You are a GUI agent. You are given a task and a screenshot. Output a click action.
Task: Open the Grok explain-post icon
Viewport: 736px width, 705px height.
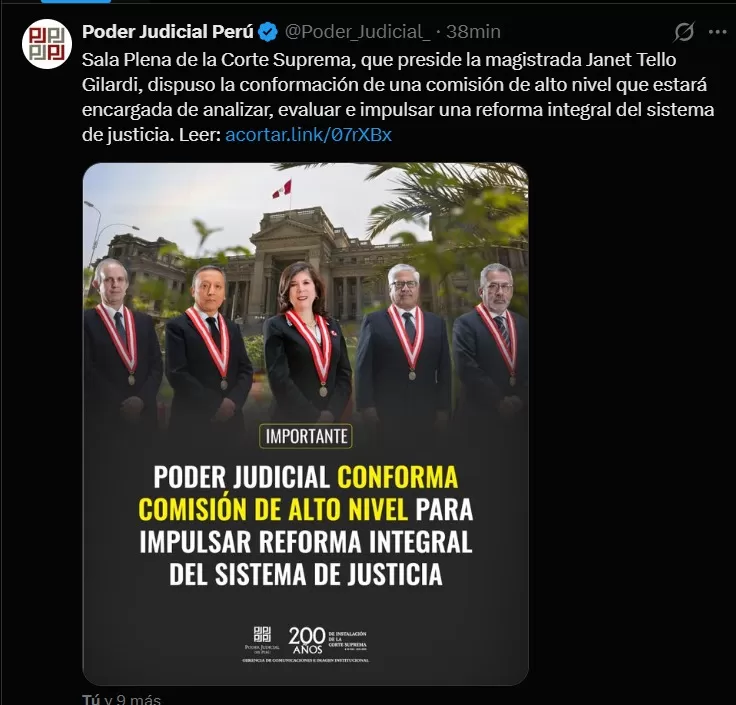(x=683, y=32)
